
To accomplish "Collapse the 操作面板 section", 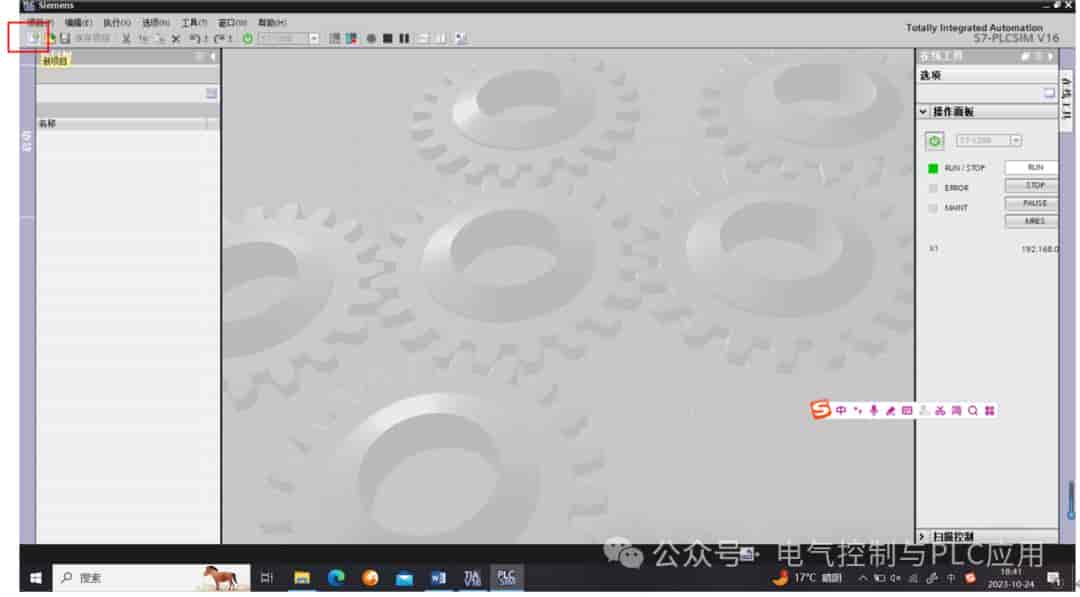I will pos(924,112).
